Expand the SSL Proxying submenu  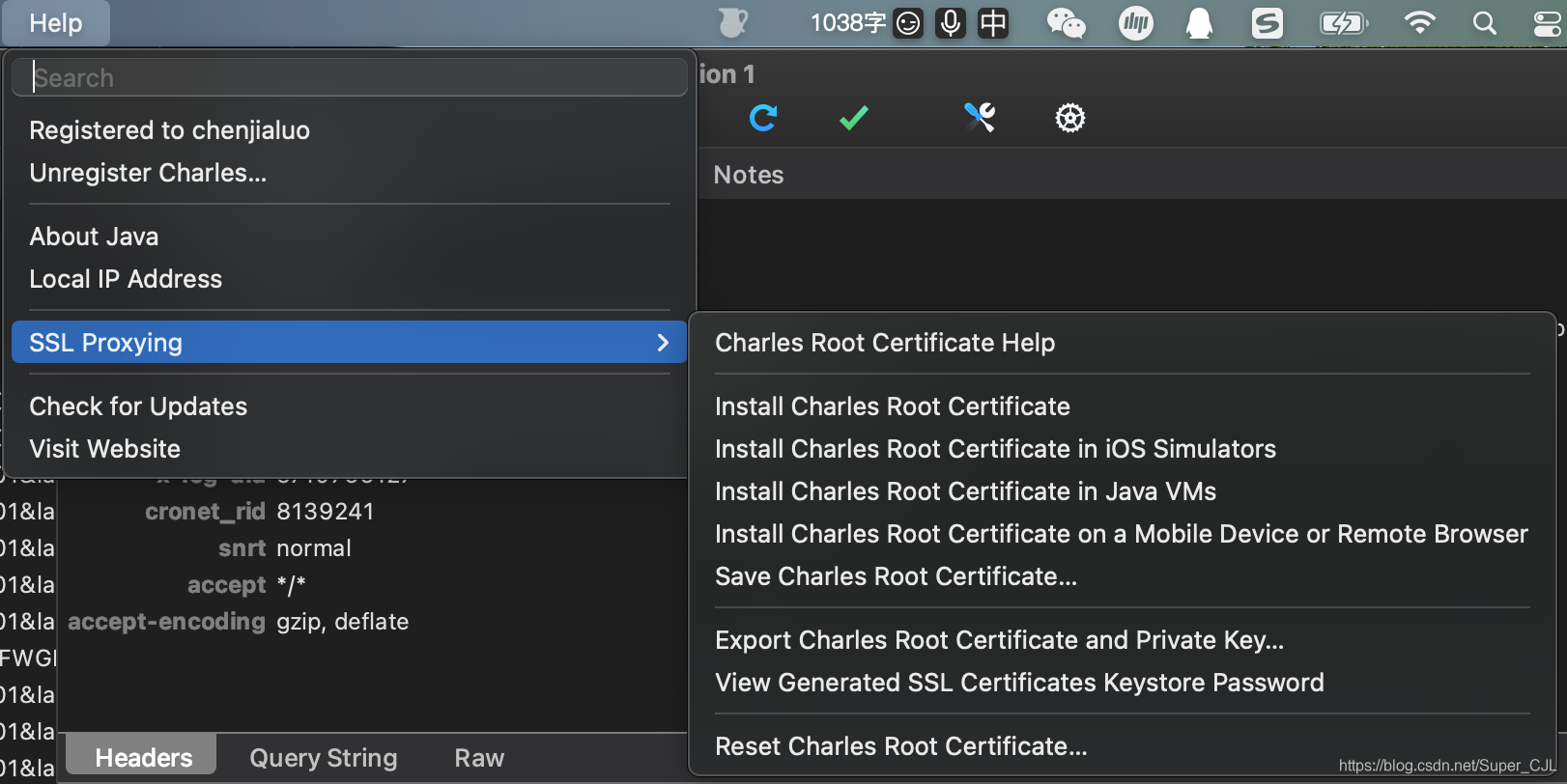pos(350,343)
